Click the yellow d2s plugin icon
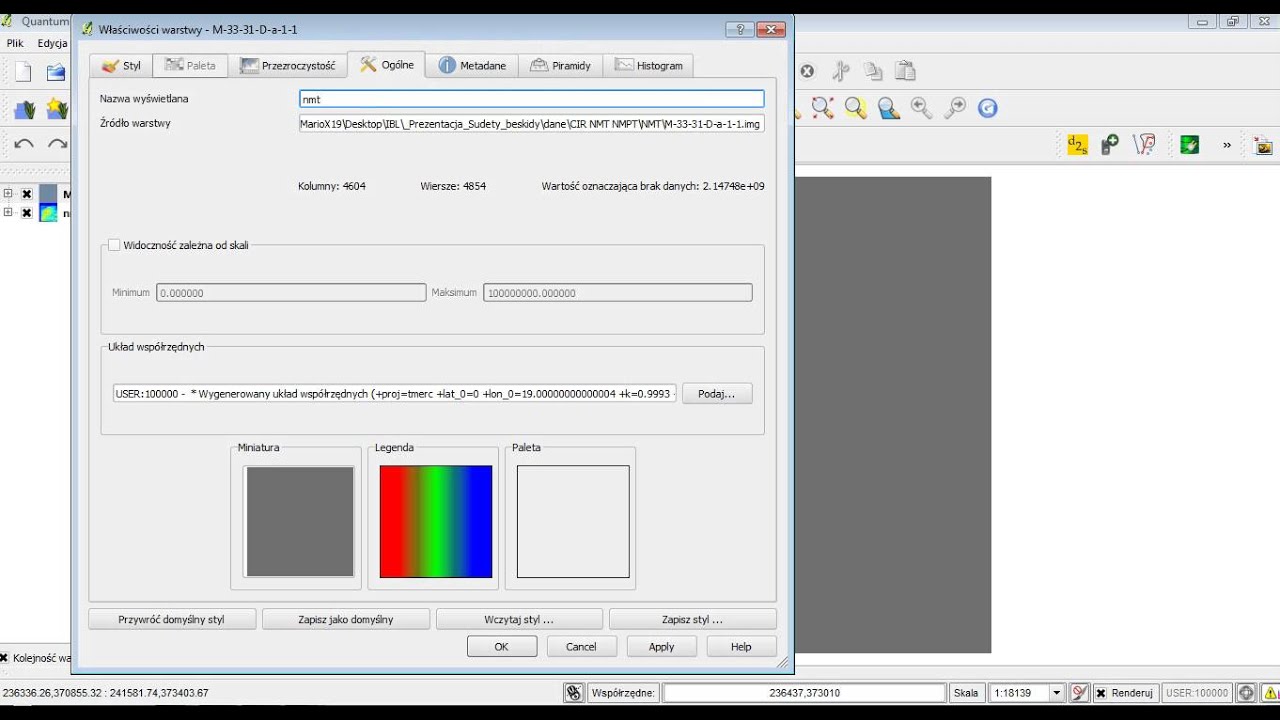This screenshot has height=720, width=1280. coord(1077,145)
